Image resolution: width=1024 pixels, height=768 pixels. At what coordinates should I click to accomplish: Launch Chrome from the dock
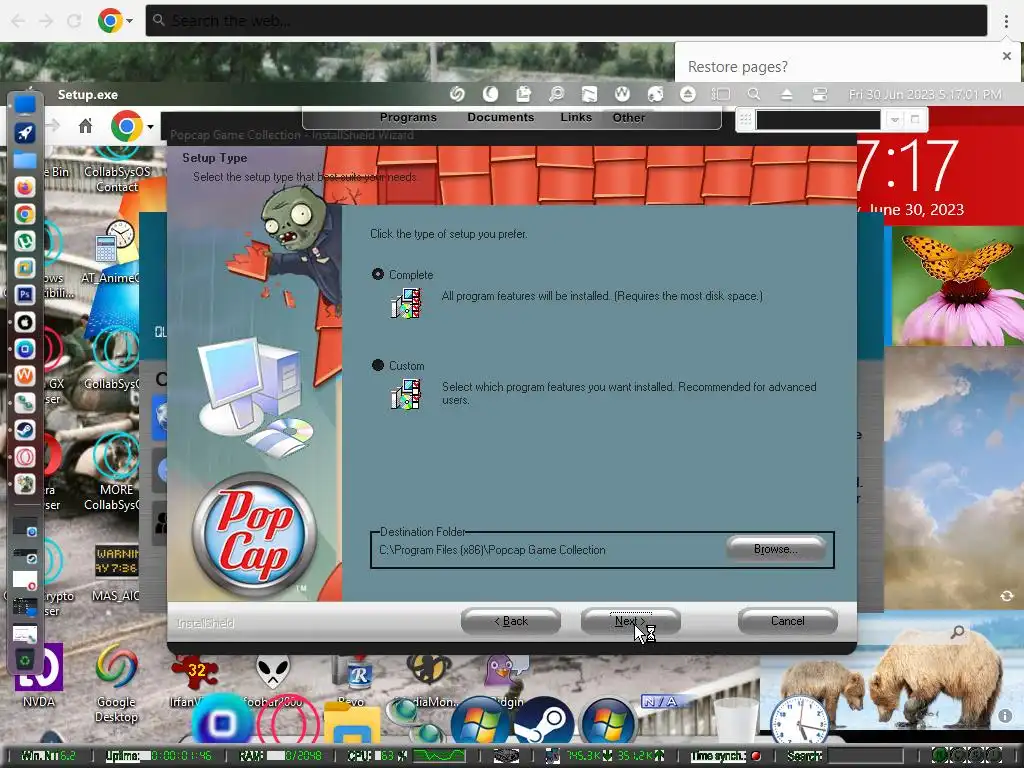coord(25,214)
